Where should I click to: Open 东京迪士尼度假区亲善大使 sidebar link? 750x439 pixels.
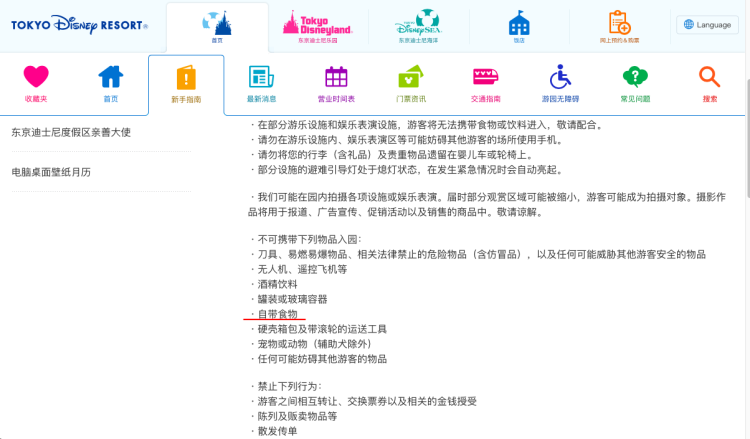click(x=71, y=132)
